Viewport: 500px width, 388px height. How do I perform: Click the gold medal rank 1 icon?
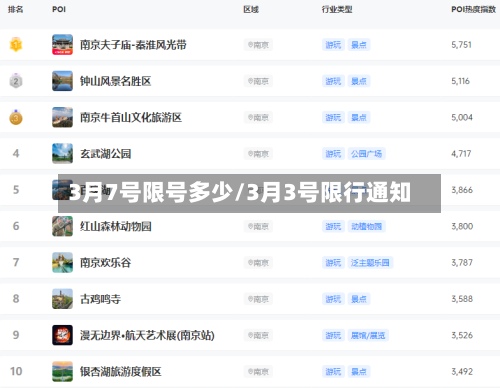[x=16, y=45]
